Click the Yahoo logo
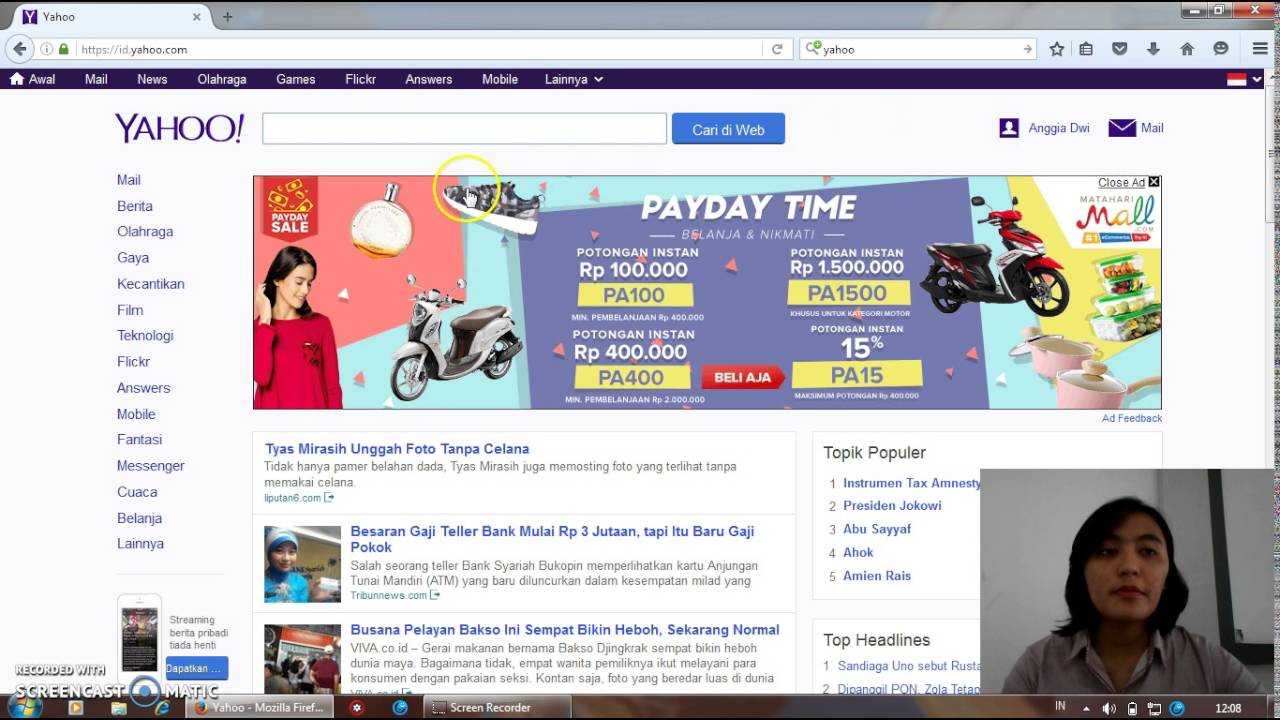The image size is (1280, 720). point(179,128)
